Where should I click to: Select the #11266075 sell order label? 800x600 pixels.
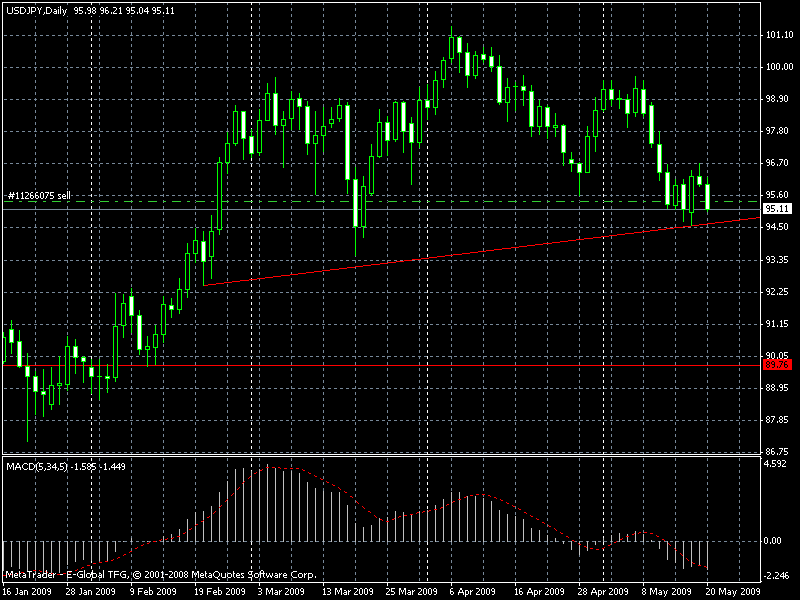click(x=39, y=196)
